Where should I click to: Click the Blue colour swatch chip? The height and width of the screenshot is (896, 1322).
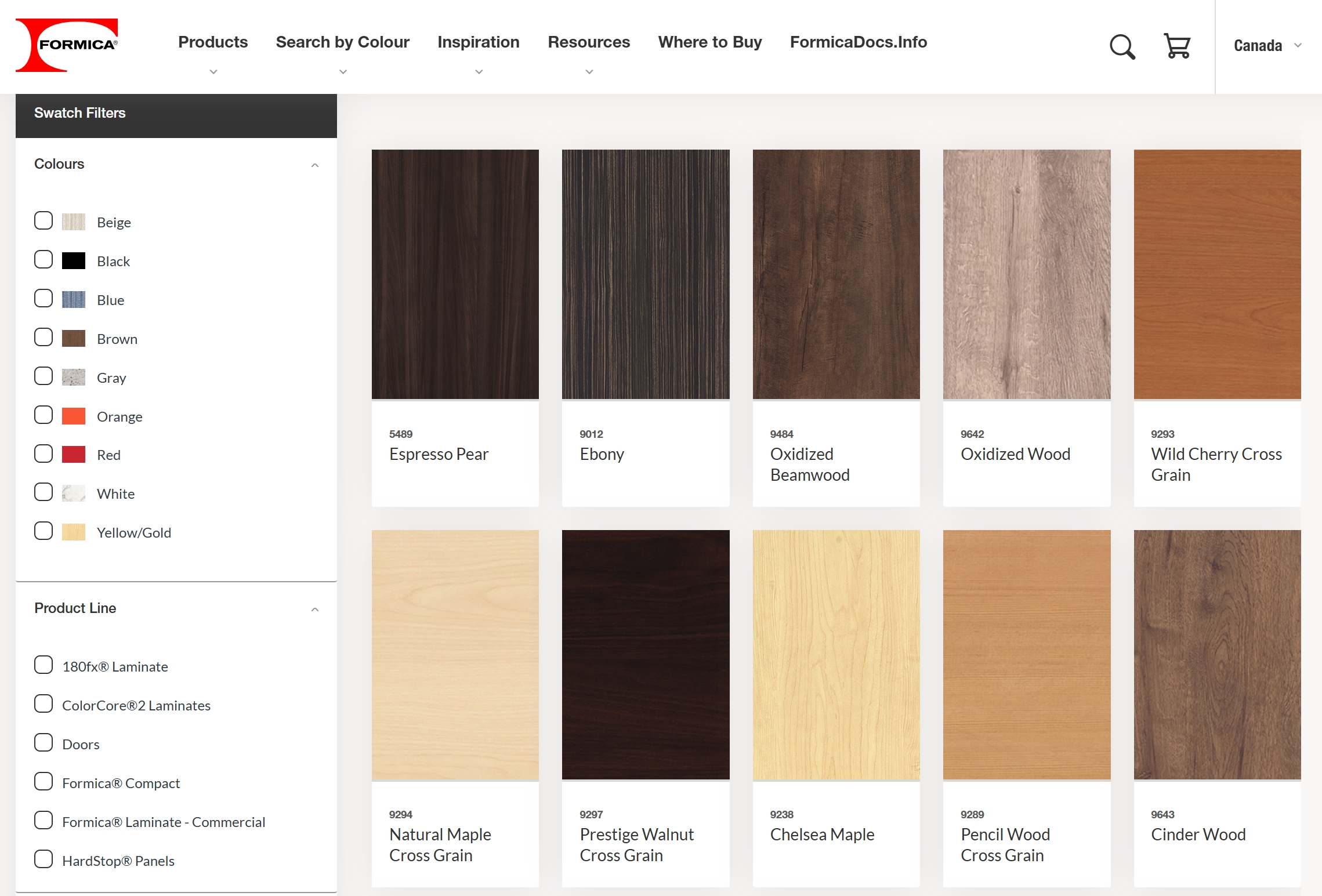point(74,300)
